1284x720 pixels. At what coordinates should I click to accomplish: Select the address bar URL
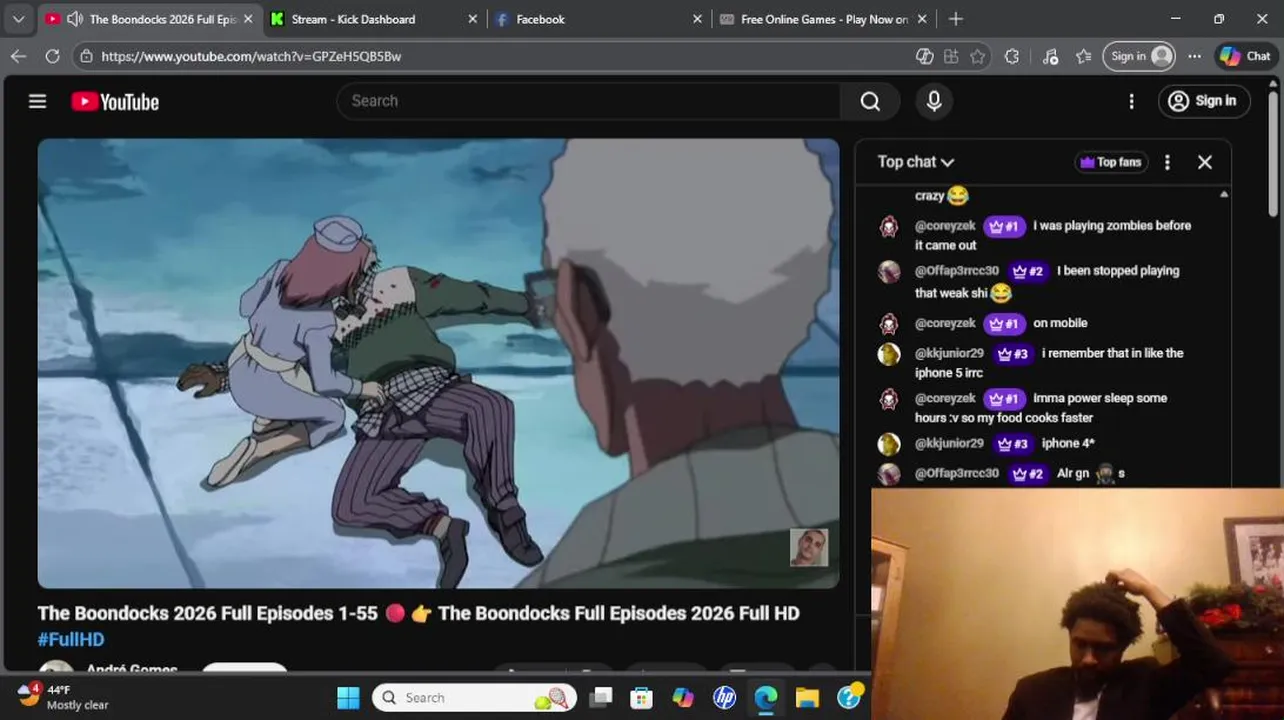pyautogui.click(x=251, y=56)
